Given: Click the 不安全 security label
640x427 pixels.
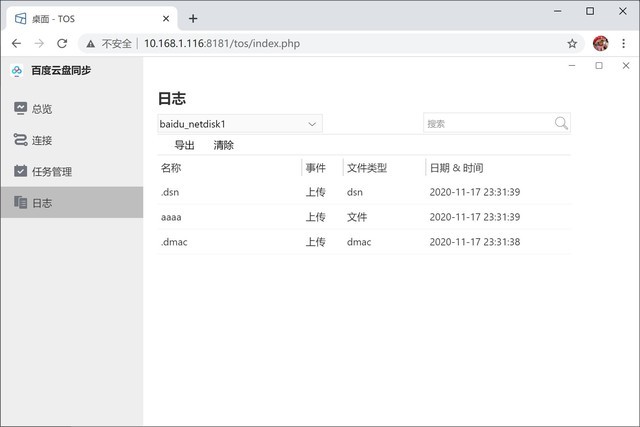Looking at the screenshot, I should point(116,44).
